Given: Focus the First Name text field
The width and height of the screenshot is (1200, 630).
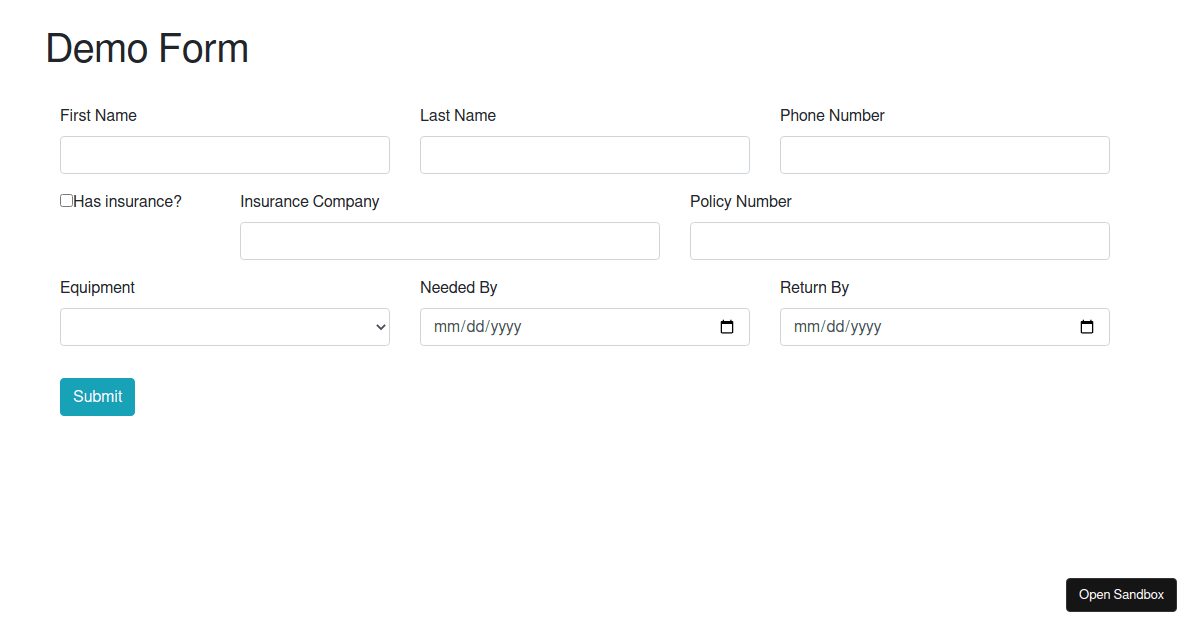Looking at the screenshot, I should point(225,155).
